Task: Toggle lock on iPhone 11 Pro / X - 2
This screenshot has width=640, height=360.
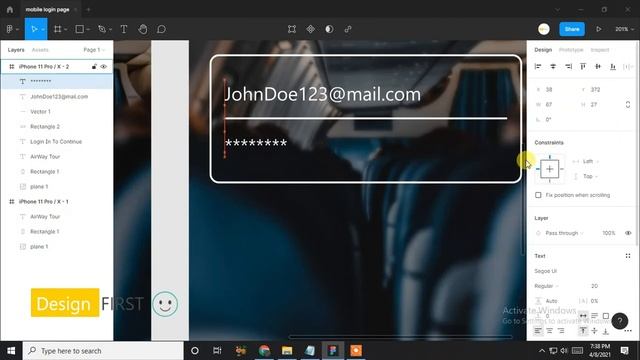Action: coord(94,67)
